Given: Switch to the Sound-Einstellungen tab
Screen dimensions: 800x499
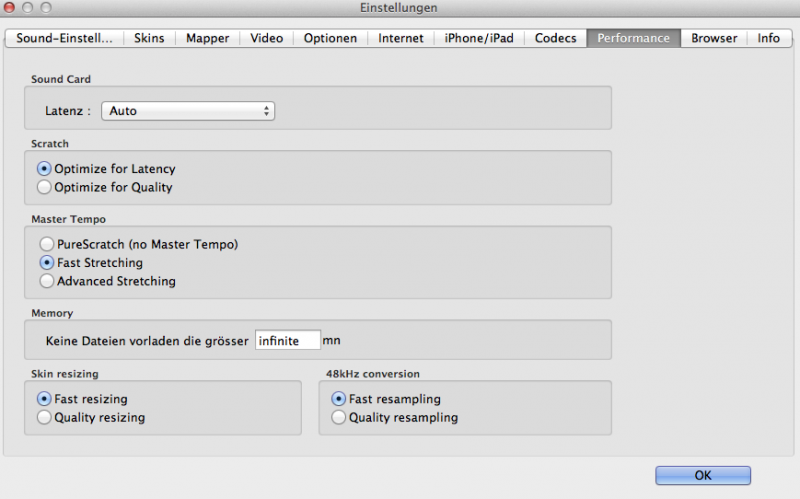Looking at the screenshot, I should (64, 39).
